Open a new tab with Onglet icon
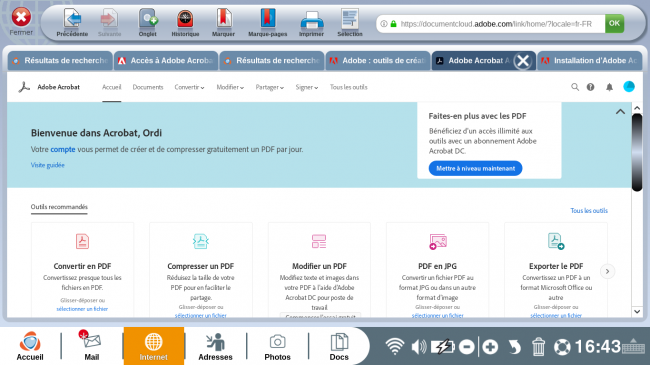 [148, 19]
